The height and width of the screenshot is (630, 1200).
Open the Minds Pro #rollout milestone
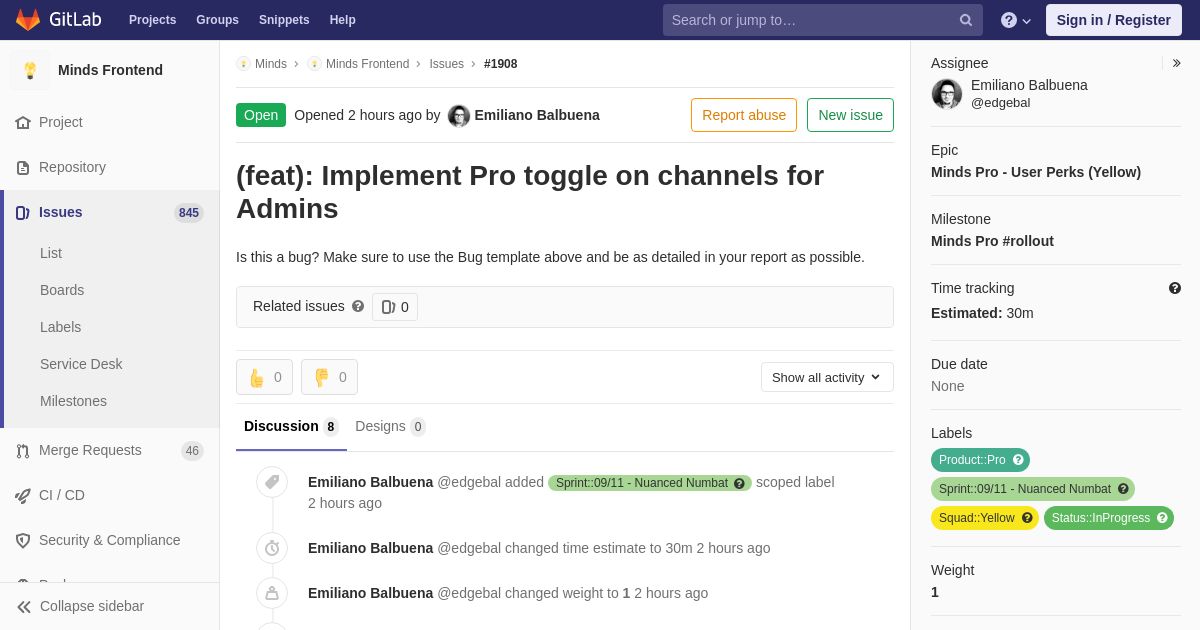(992, 241)
